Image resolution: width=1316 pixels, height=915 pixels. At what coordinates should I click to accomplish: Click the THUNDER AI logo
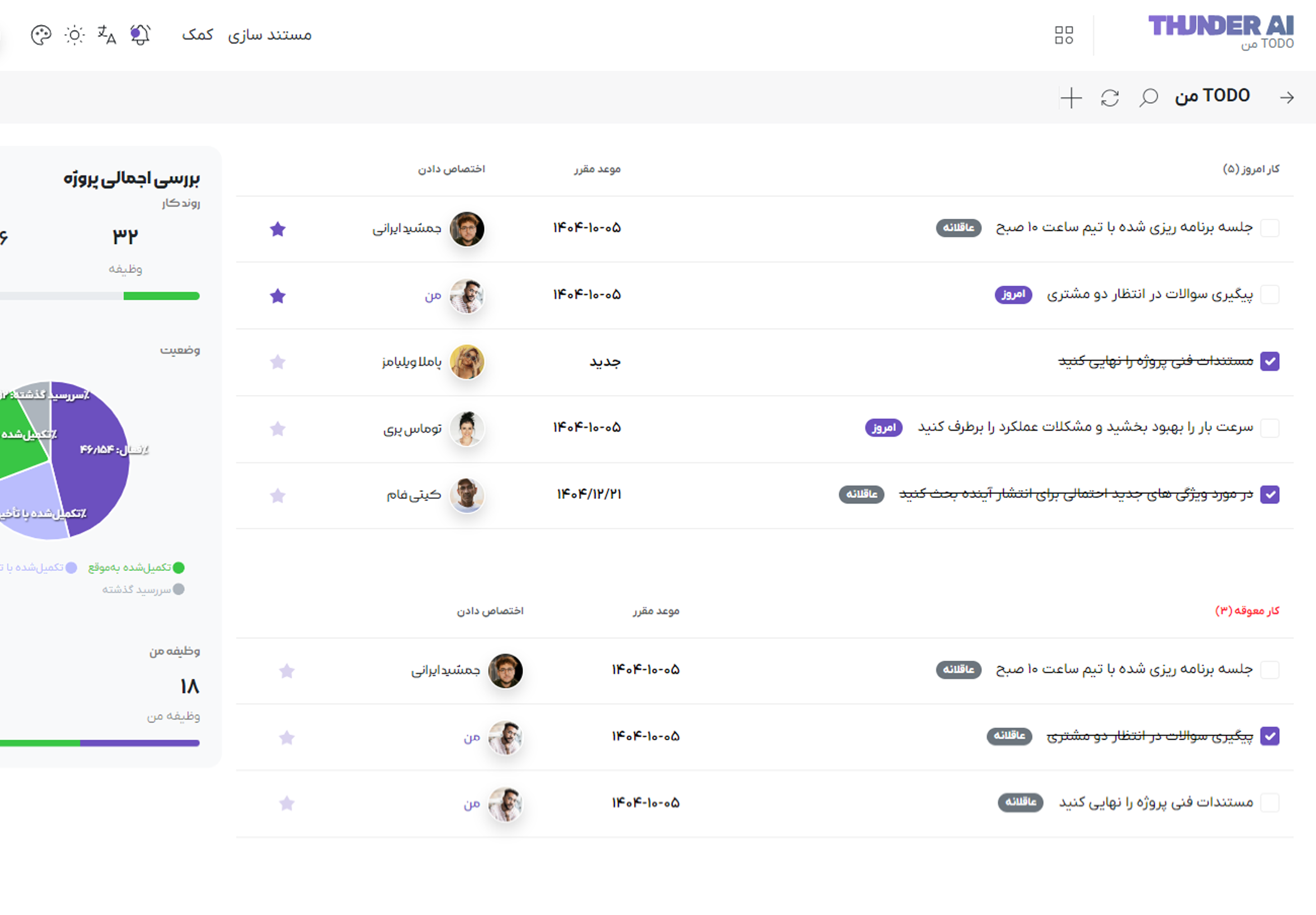1221,26
